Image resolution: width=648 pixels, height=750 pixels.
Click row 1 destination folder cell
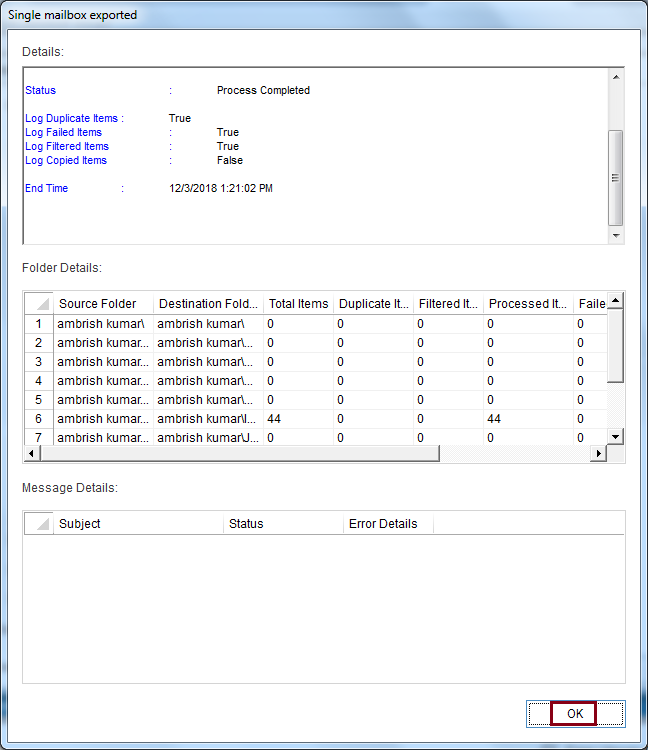coord(208,324)
